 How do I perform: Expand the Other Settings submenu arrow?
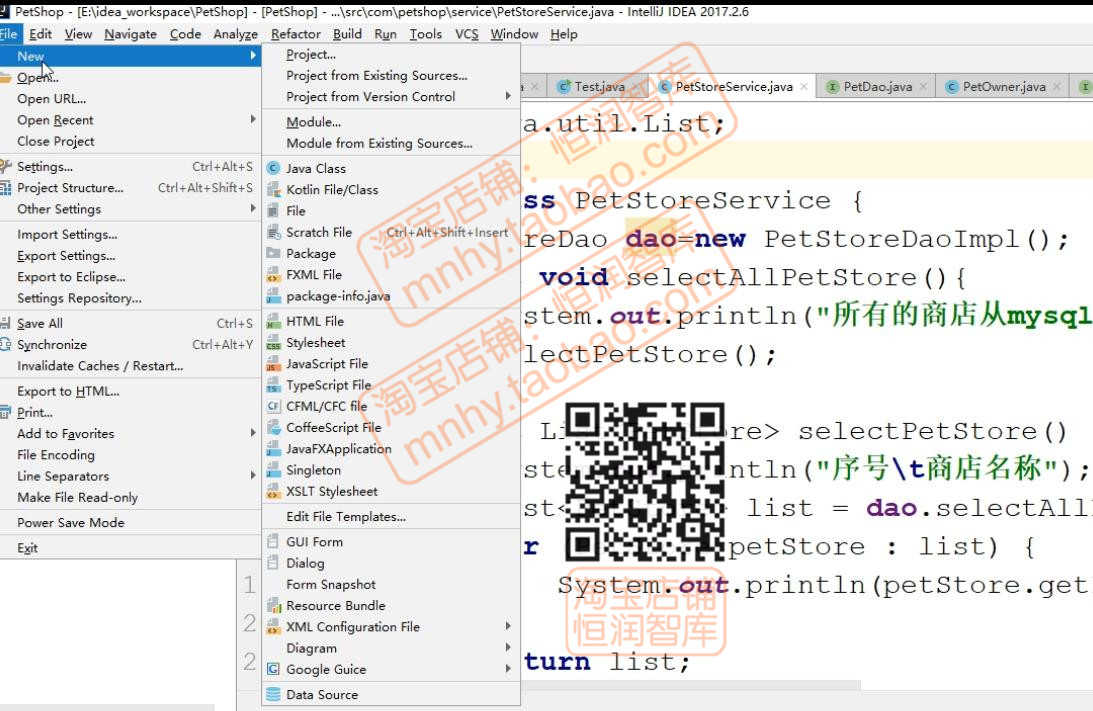tap(253, 208)
